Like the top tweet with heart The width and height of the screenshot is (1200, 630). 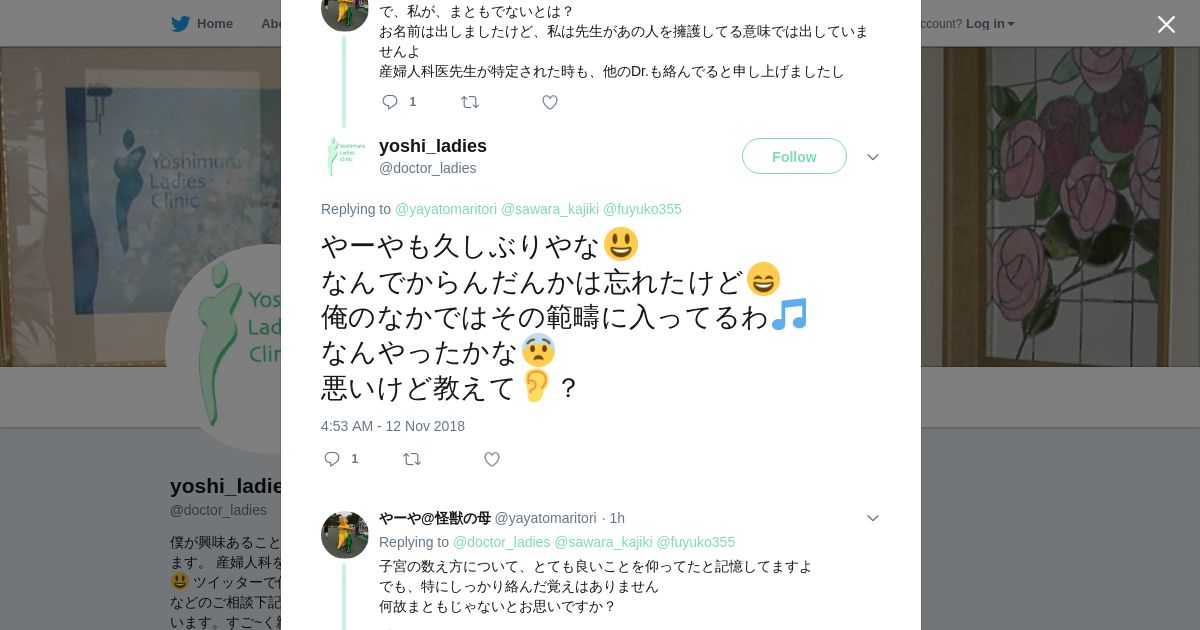[550, 102]
